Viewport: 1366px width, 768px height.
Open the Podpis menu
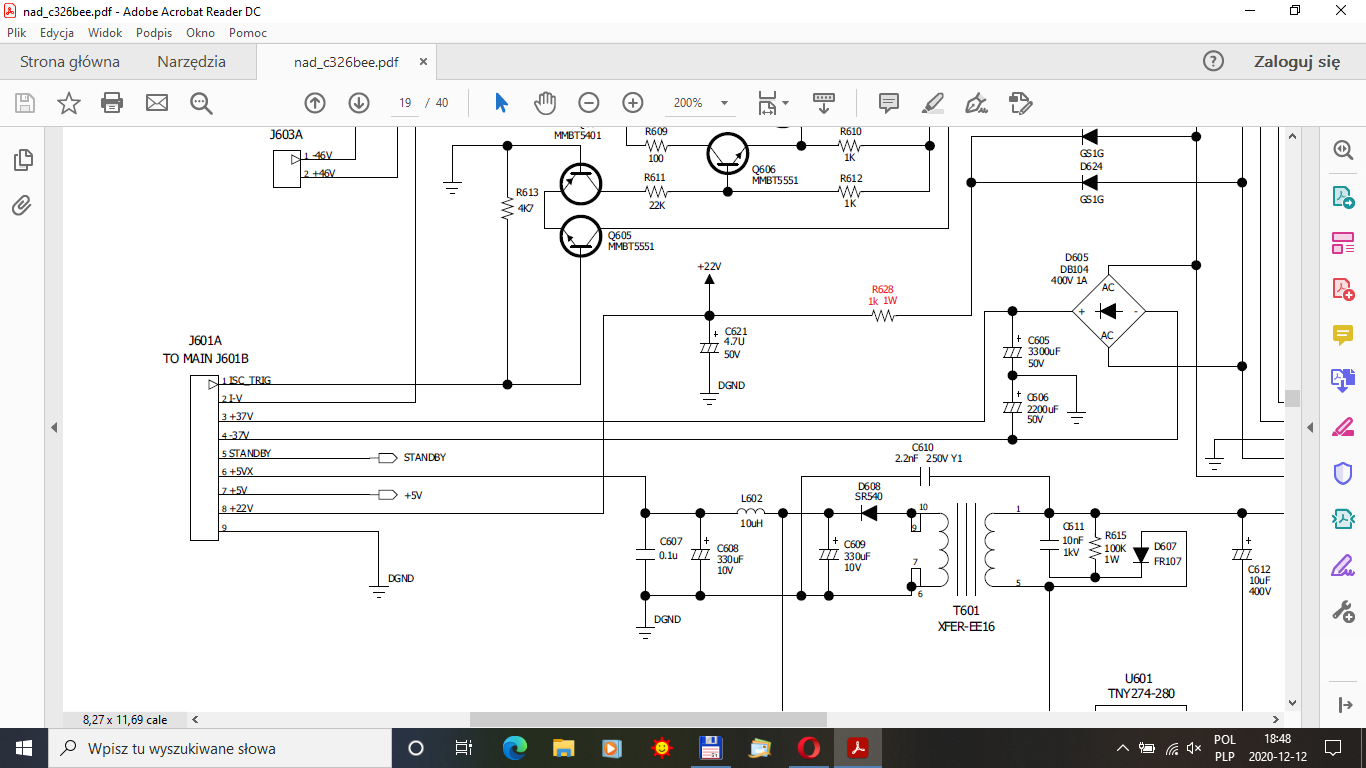click(x=154, y=33)
